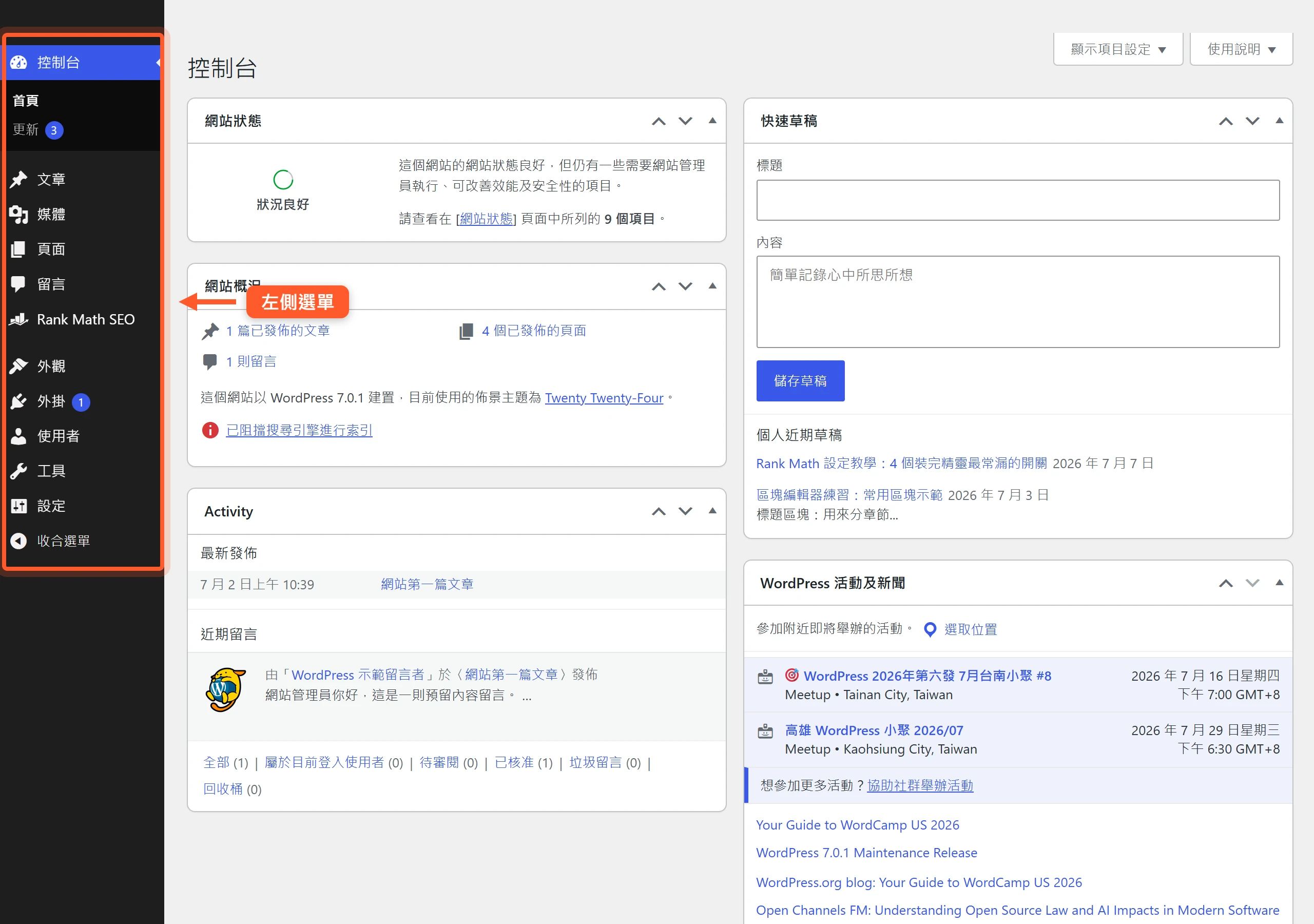The width and height of the screenshot is (1314, 924).
Task: Open 回收桶 comments filter
Action: 223,789
